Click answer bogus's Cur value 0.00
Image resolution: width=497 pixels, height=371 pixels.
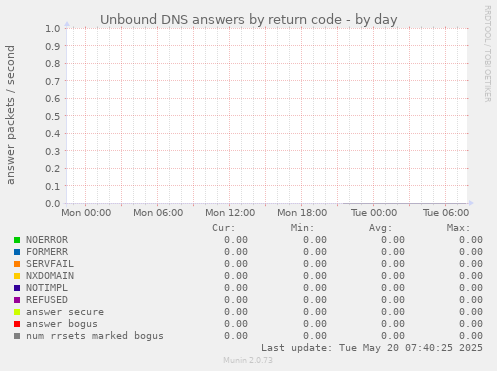click(236, 324)
